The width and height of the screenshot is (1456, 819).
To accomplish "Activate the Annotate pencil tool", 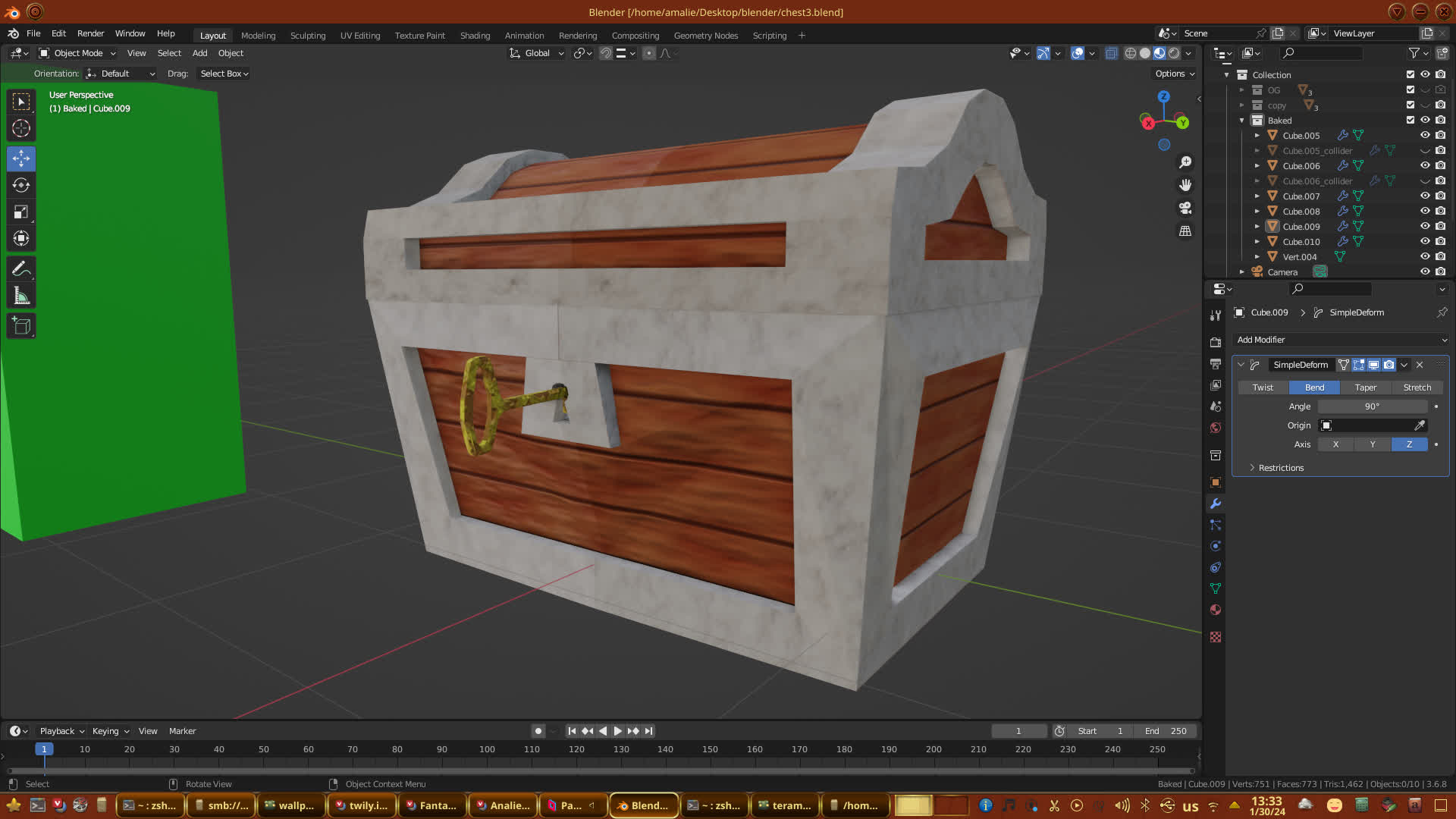I will [x=21, y=268].
